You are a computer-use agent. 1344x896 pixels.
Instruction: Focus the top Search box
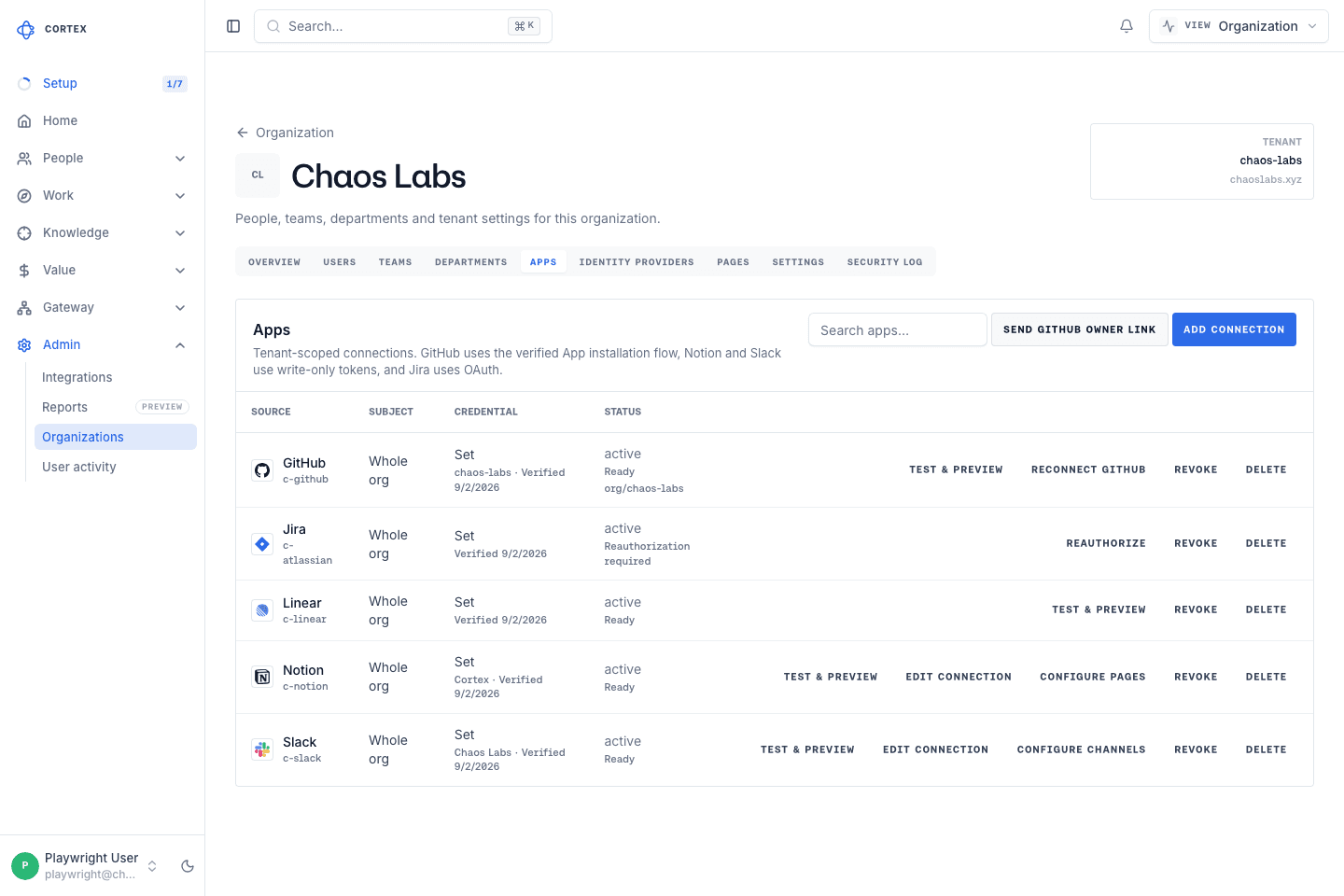tap(403, 26)
